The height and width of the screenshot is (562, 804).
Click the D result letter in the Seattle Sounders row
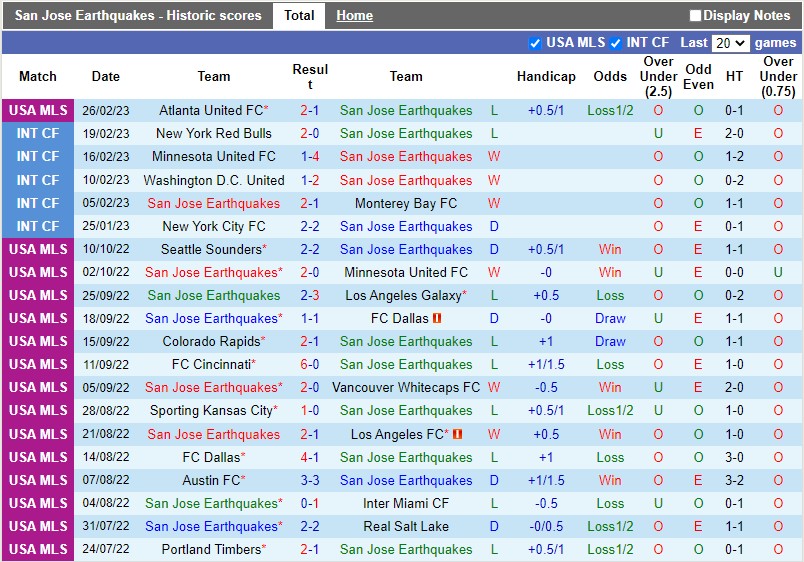click(494, 249)
